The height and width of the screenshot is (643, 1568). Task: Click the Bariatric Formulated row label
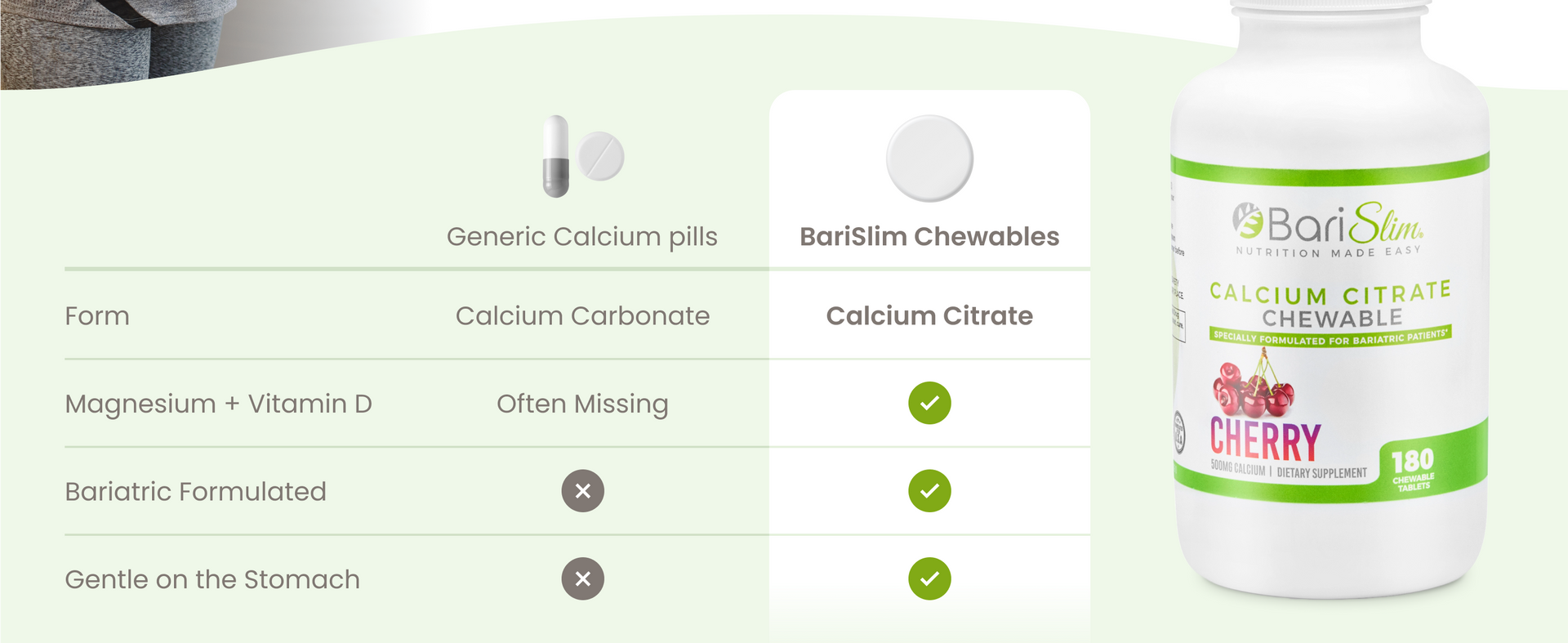tap(195, 492)
